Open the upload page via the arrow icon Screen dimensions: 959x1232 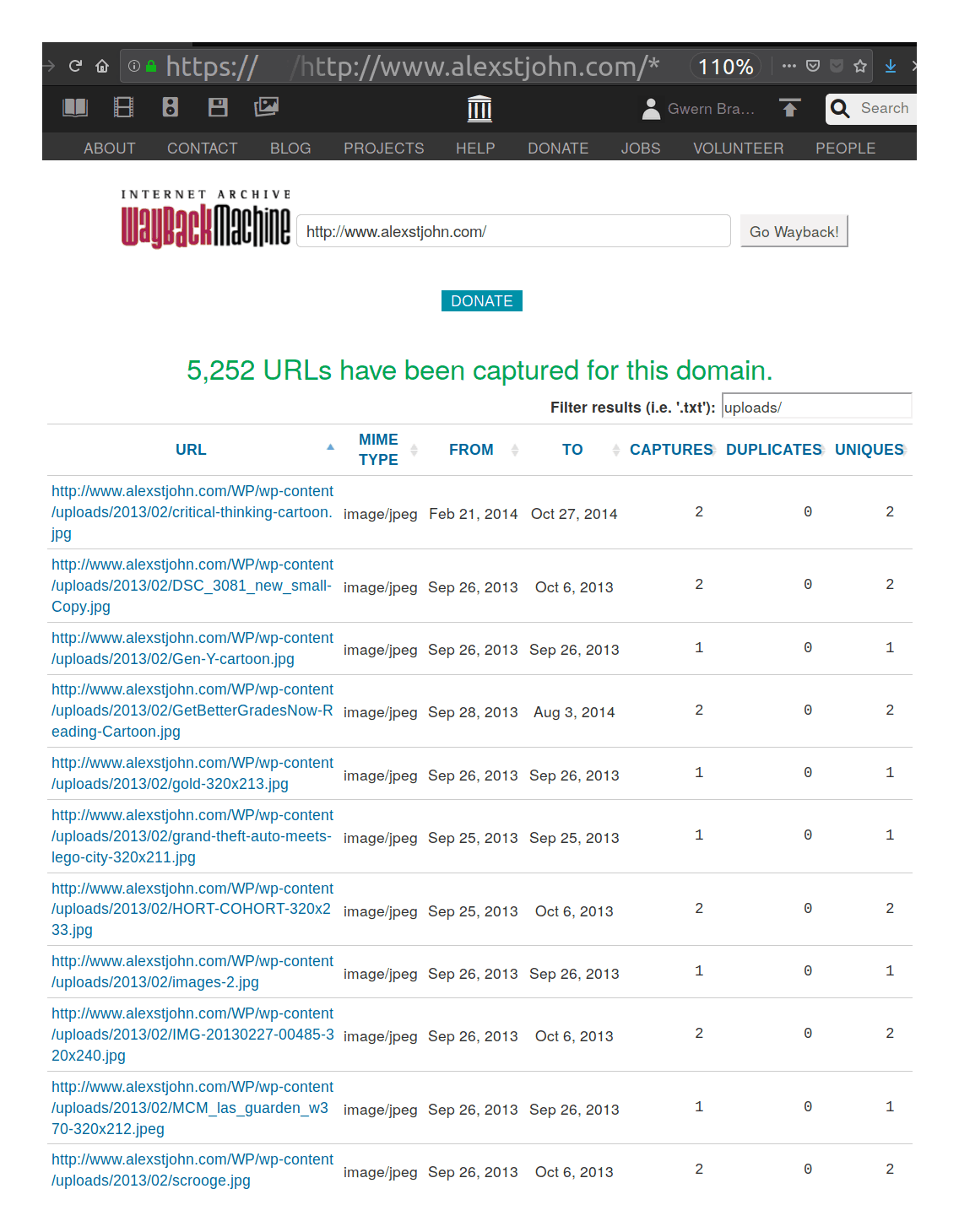[x=789, y=108]
